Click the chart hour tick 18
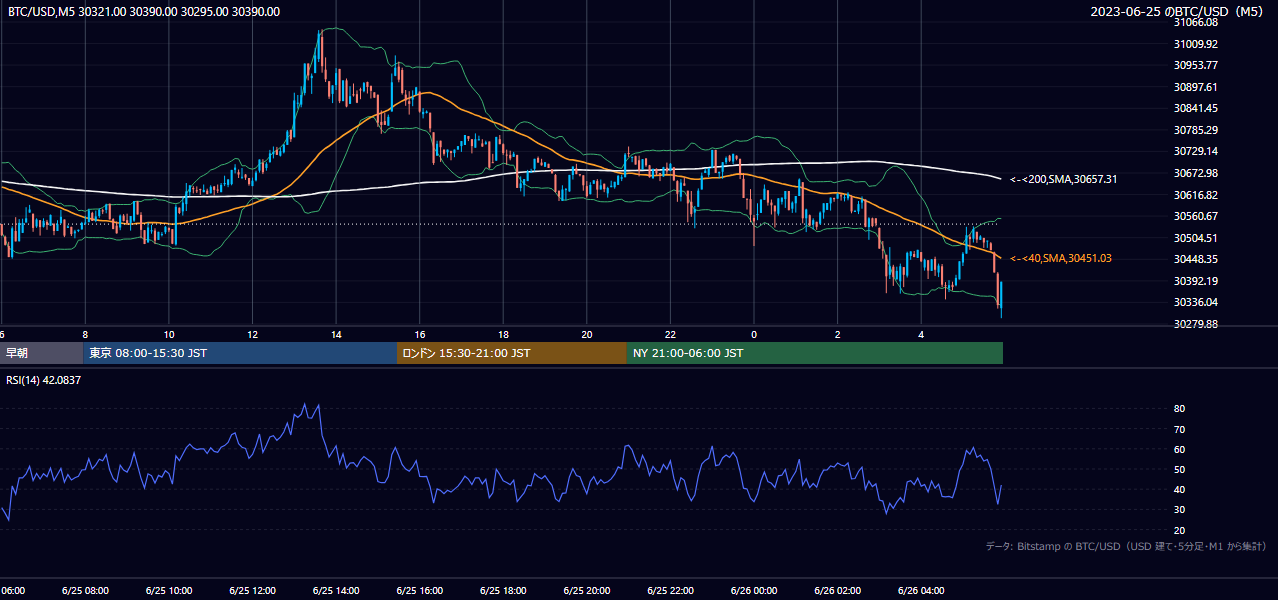 pos(503,334)
